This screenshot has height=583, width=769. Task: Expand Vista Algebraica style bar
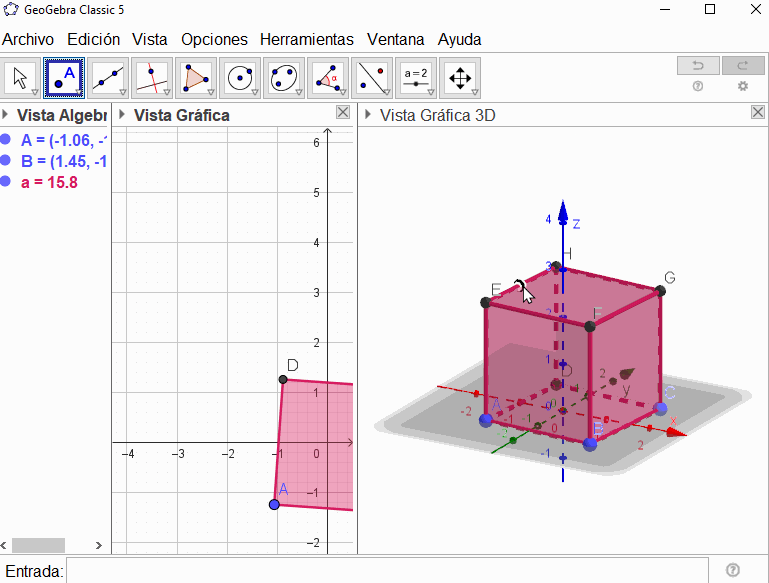pyautogui.click(x=5, y=115)
